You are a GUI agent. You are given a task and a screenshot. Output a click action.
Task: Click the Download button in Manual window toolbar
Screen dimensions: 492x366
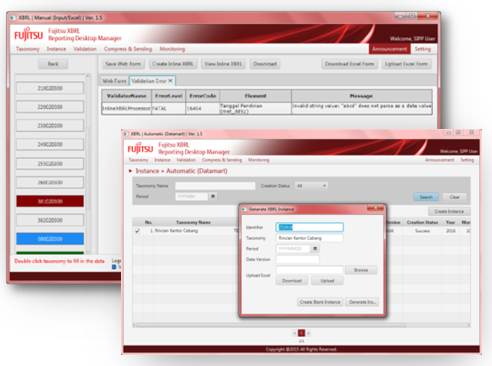point(265,64)
